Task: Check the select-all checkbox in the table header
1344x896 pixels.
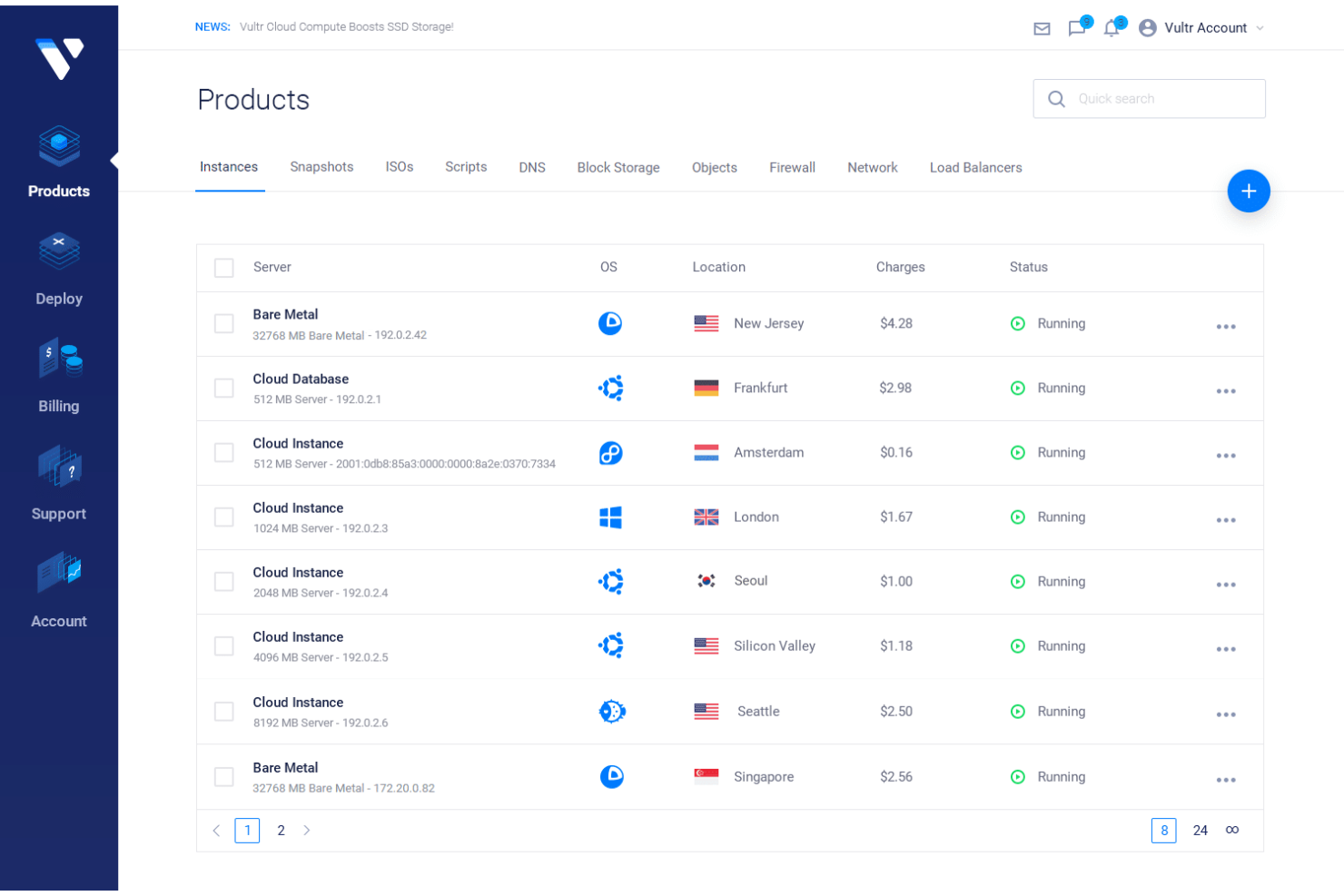Action: point(223,268)
